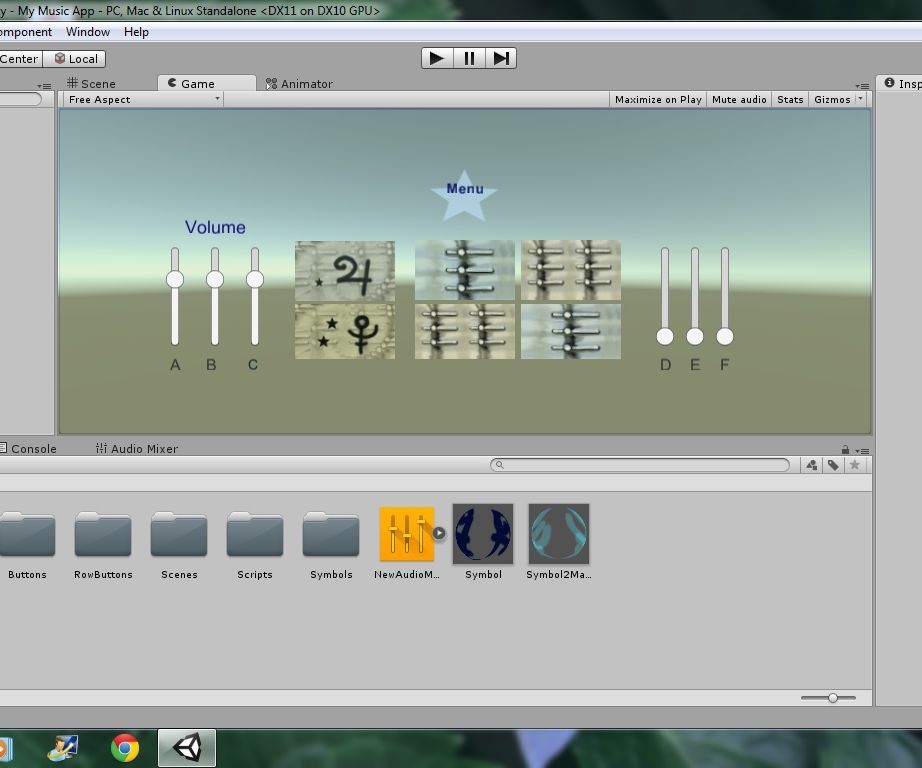The height and width of the screenshot is (768, 922).
Task: Expand the NewAudioMixer asset sub-items arrow
Action: point(439,533)
